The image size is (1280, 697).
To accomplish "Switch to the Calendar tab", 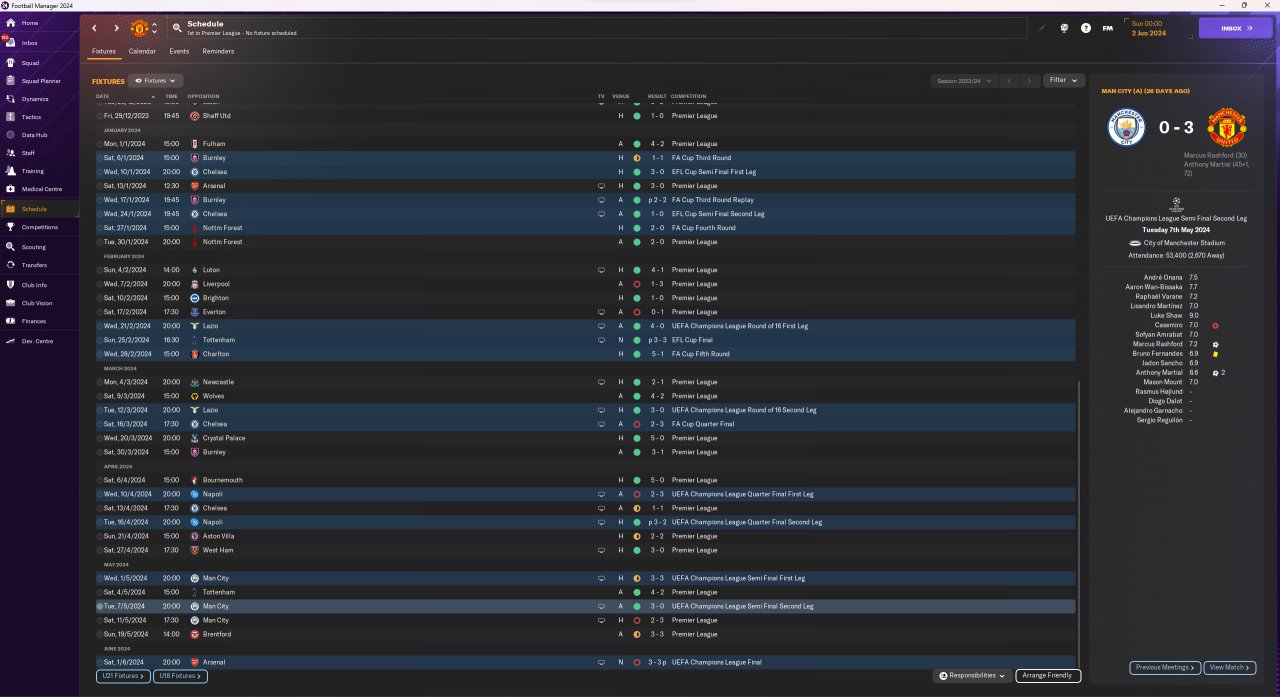I will tap(142, 51).
